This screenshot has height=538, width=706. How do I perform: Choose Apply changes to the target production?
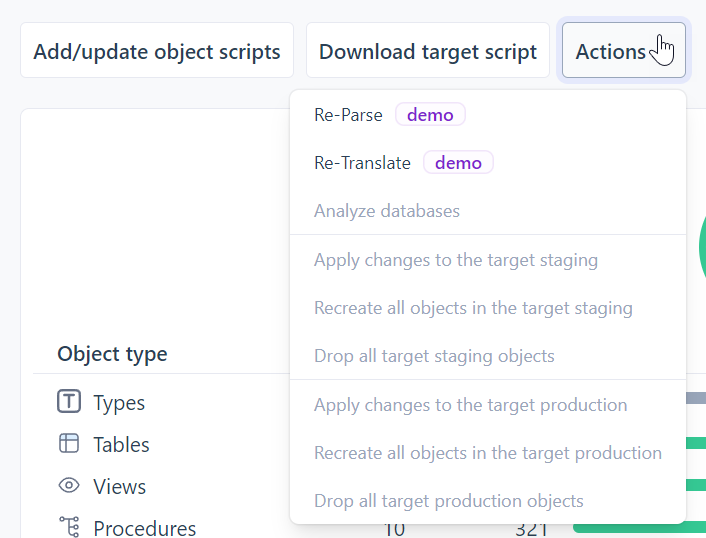(x=471, y=405)
